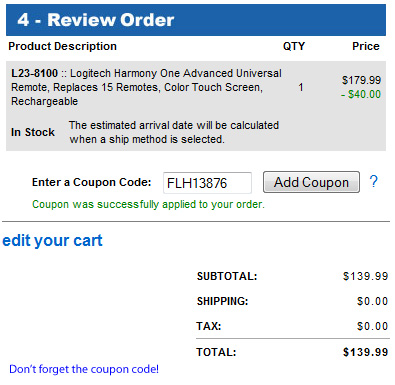Click the quantity value 1
The height and width of the screenshot is (385, 395).
point(301,87)
